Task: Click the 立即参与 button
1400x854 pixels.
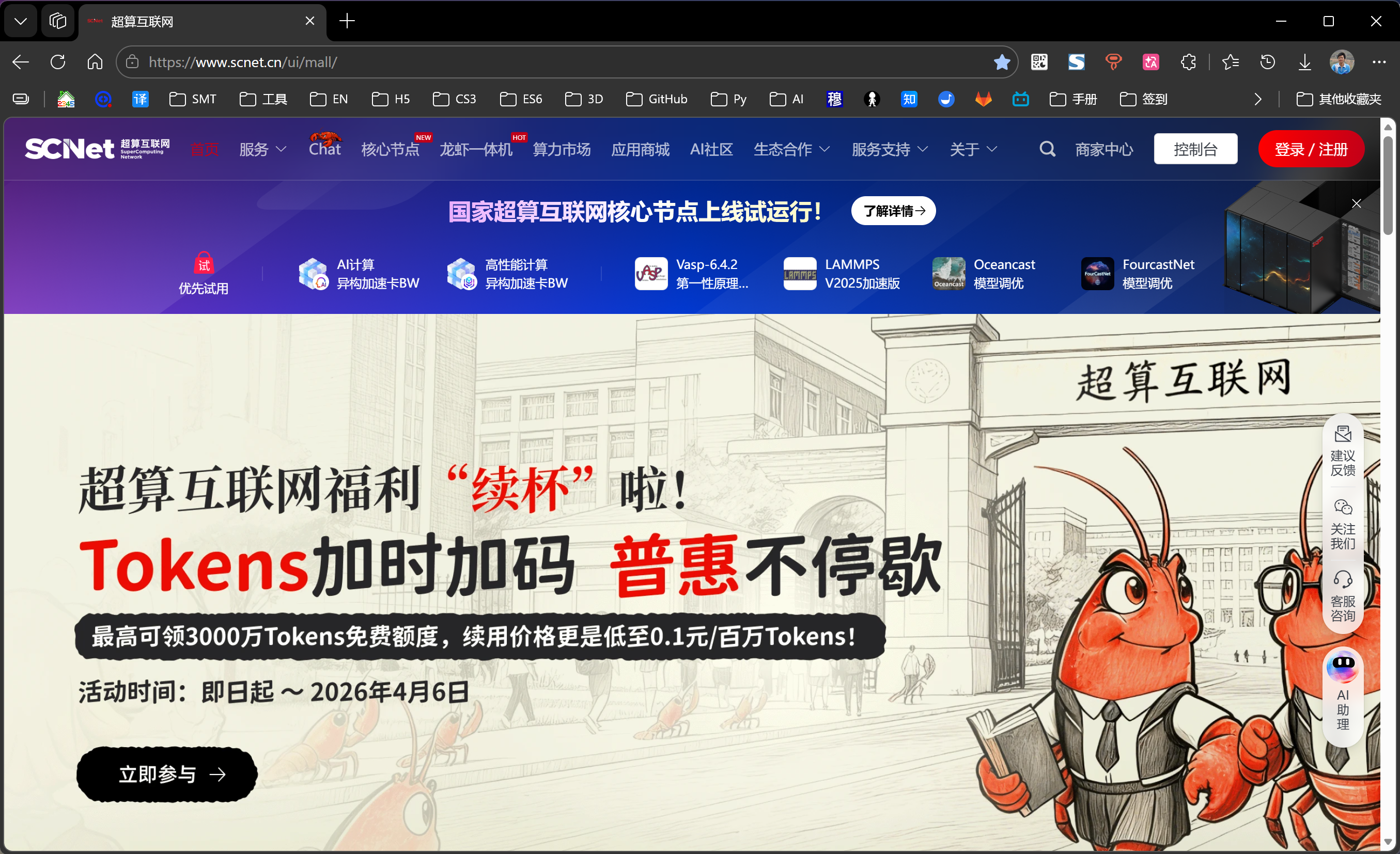Action: pos(167,774)
